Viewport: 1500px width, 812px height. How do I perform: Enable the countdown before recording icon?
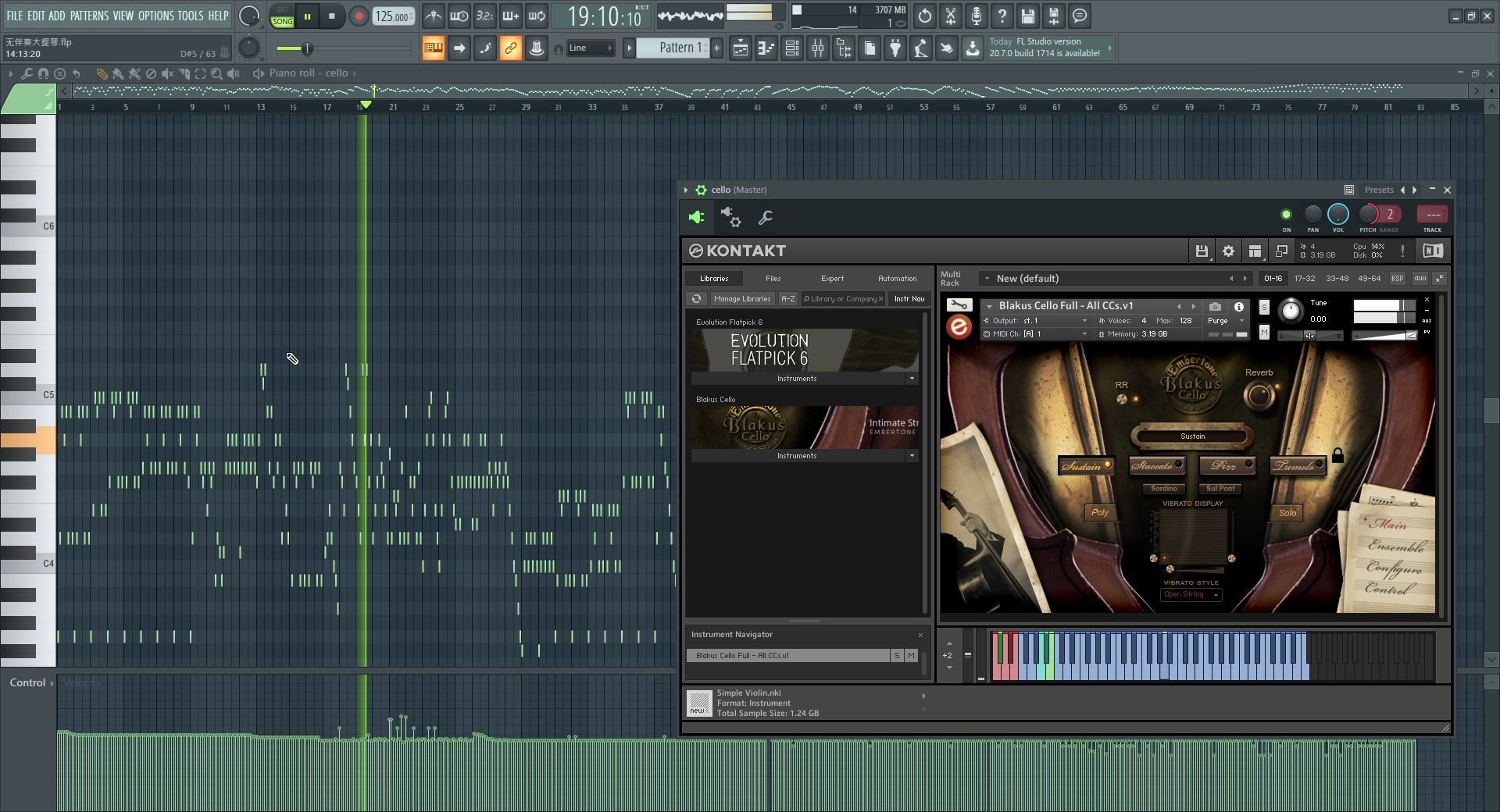coord(485,16)
